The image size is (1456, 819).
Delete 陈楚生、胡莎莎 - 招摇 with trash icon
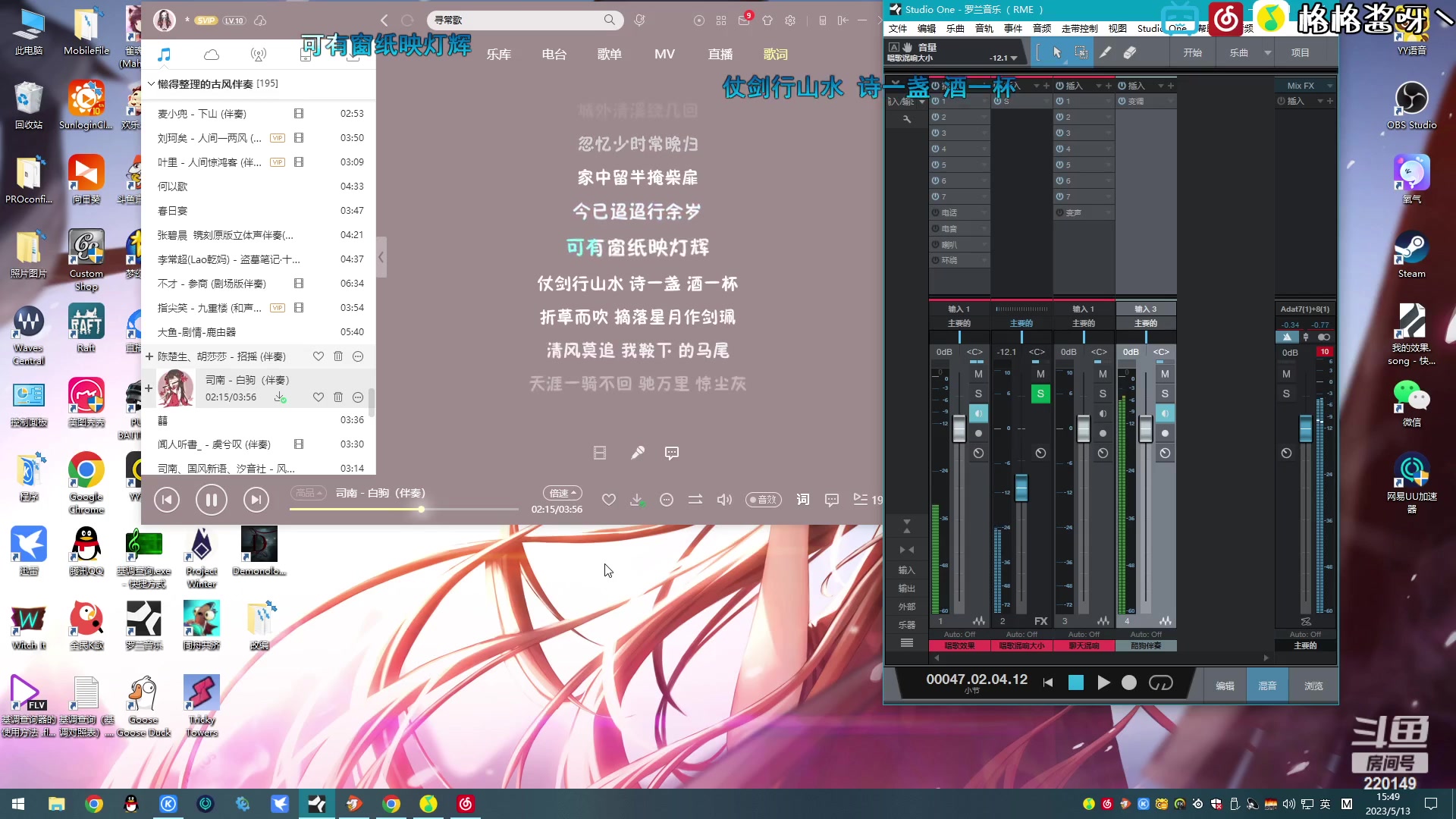(x=338, y=356)
